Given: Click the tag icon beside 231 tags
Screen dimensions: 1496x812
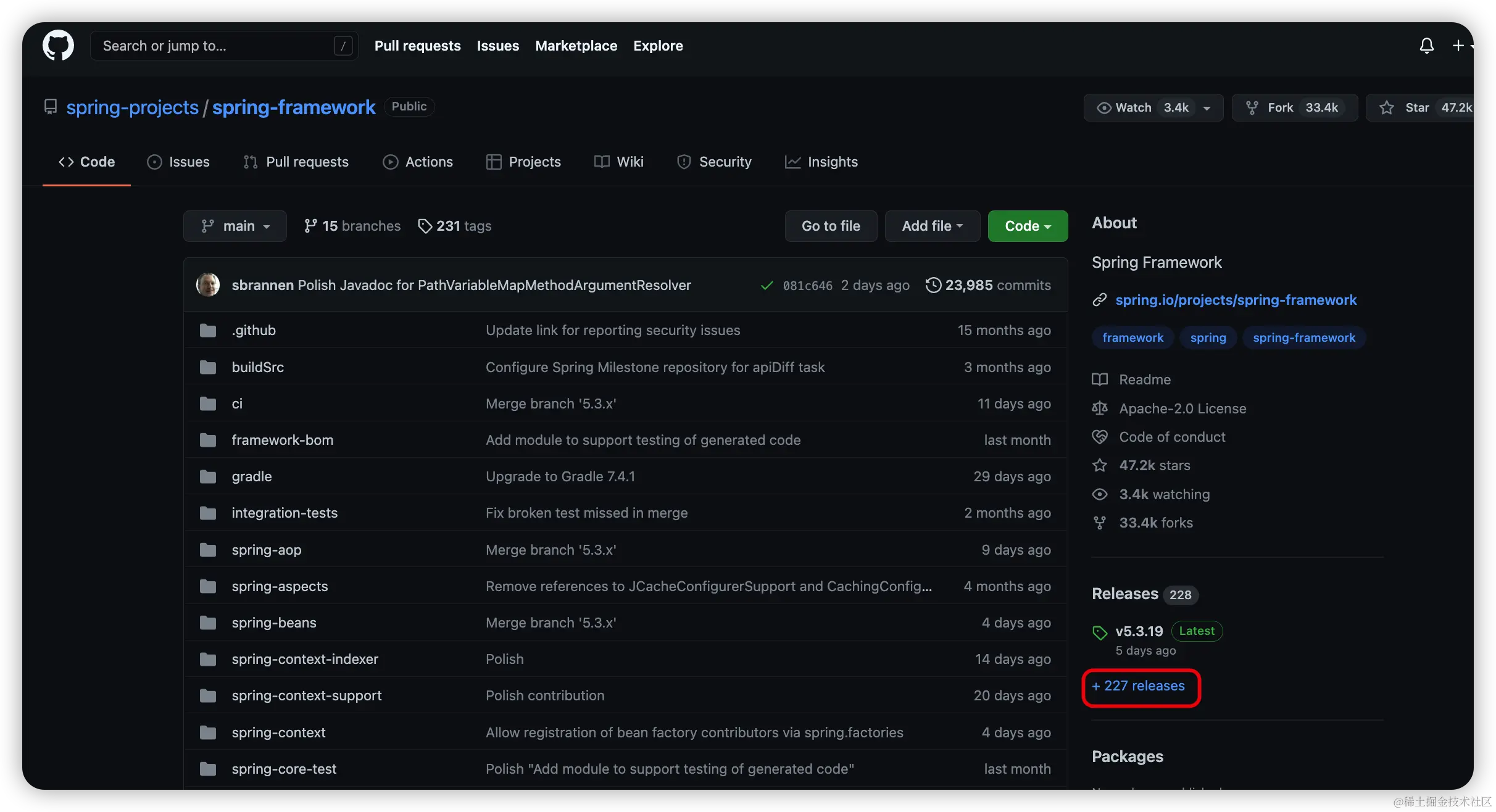Looking at the screenshot, I should point(425,226).
